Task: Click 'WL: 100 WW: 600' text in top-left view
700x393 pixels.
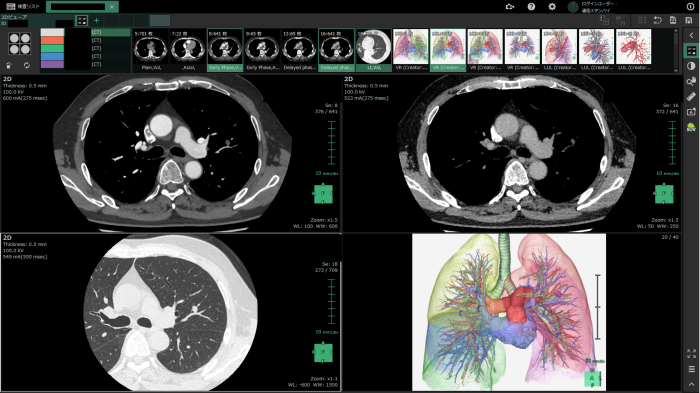Action: coord(315,226)
